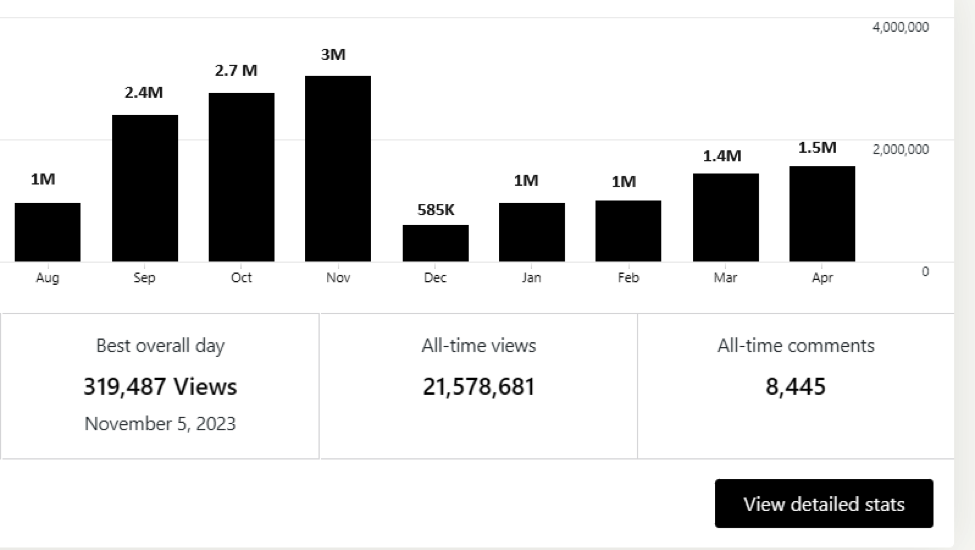Click the October bar in the chart
This screenshot has width=975, height=550.
coord(241,177)
